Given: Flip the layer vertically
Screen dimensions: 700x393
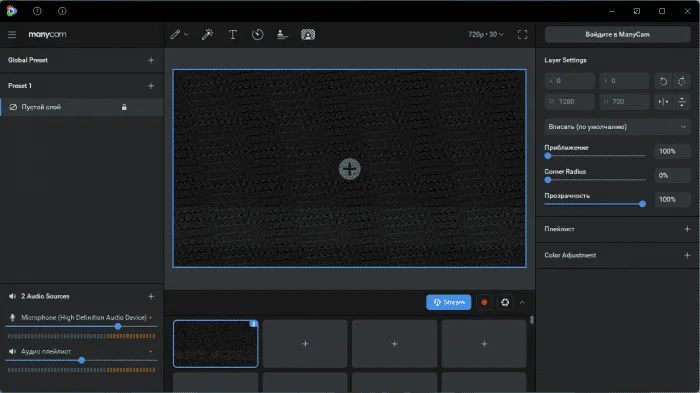Looking at the screenshot, I should click(682, 102).
